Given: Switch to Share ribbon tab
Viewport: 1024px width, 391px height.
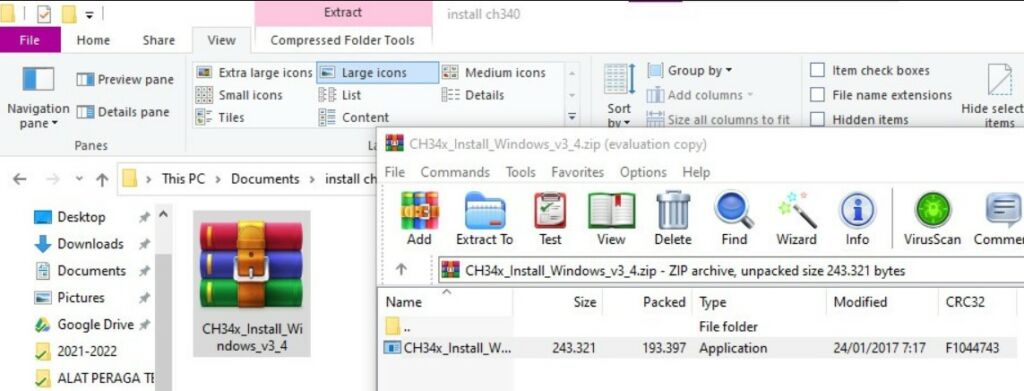Looking at the screenshot, I should pyautogui.click(x=159, y=40).
